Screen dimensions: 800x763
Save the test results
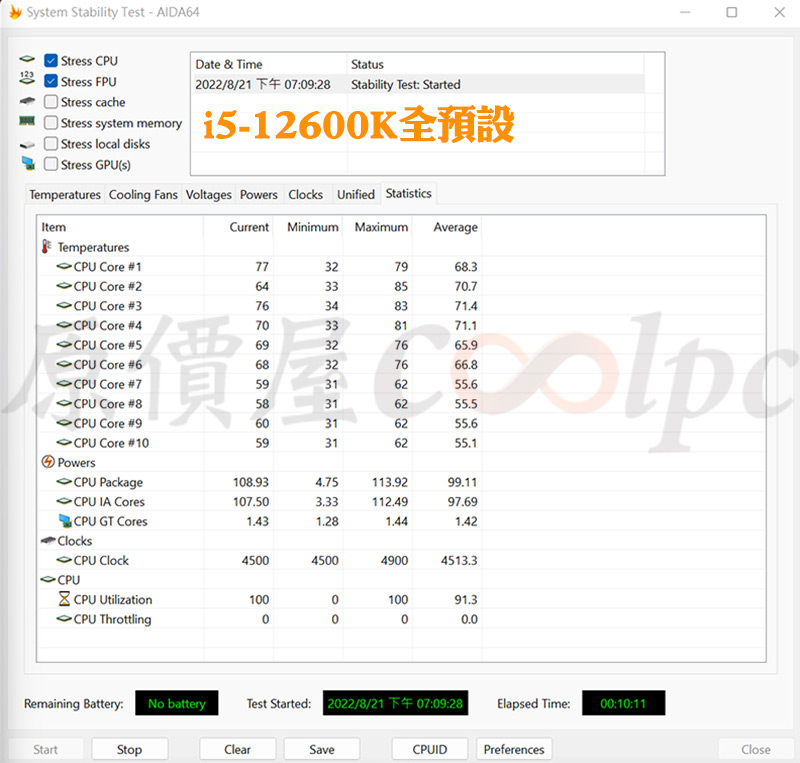pos(322,749)
